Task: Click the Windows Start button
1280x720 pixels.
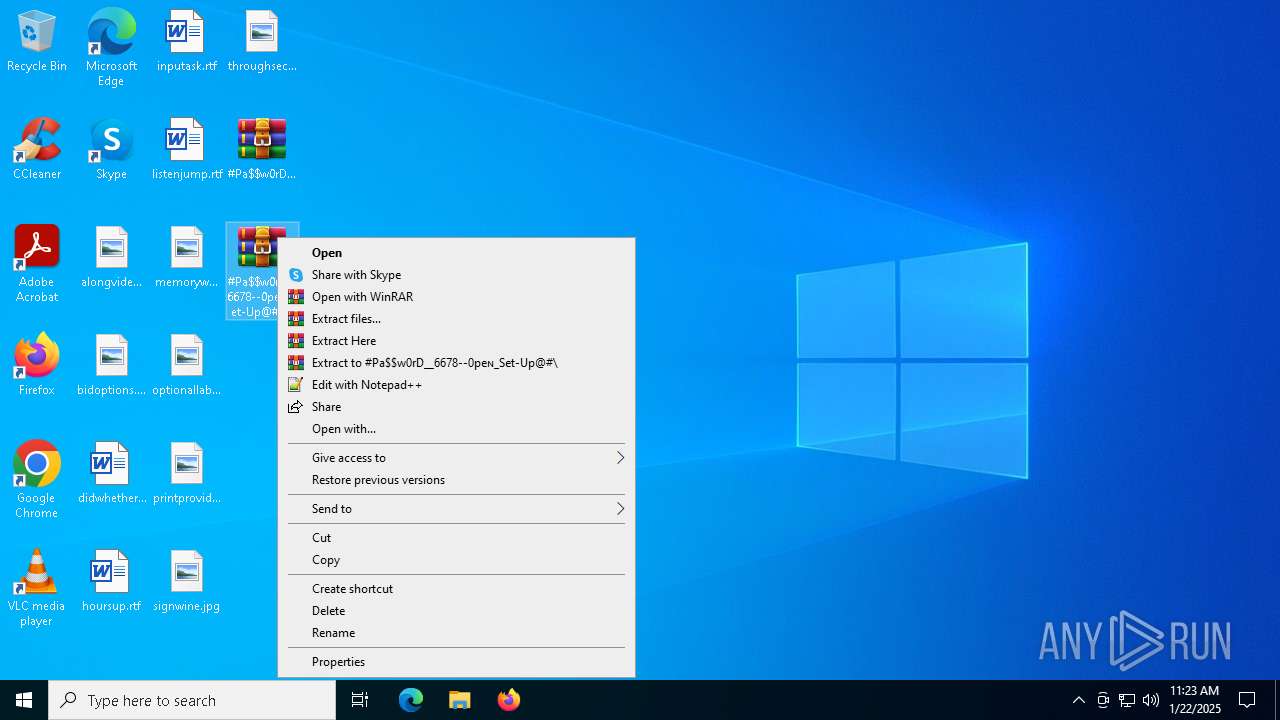Action: 24,700
